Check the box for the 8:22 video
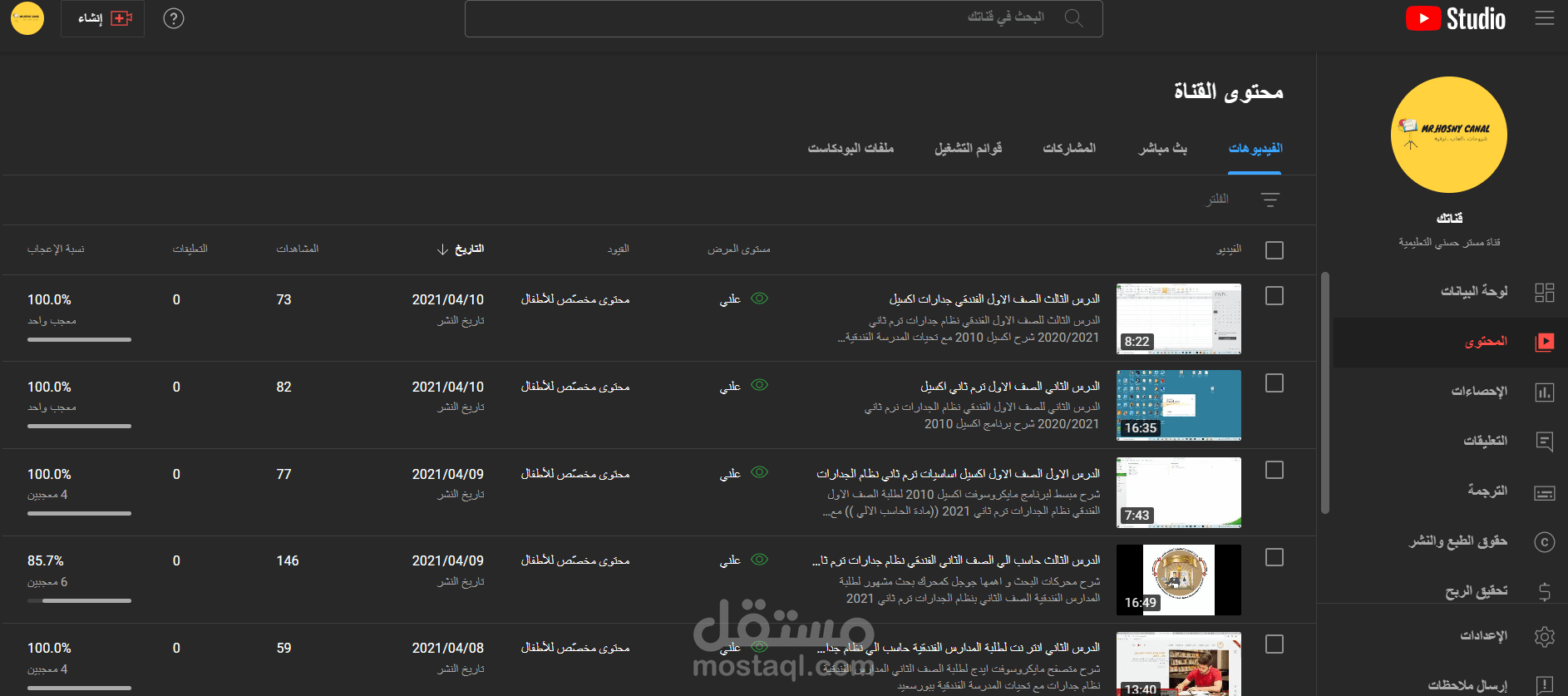This screenshot has width=1568, height=696. pyautogui.click(x=1274, y=296)
